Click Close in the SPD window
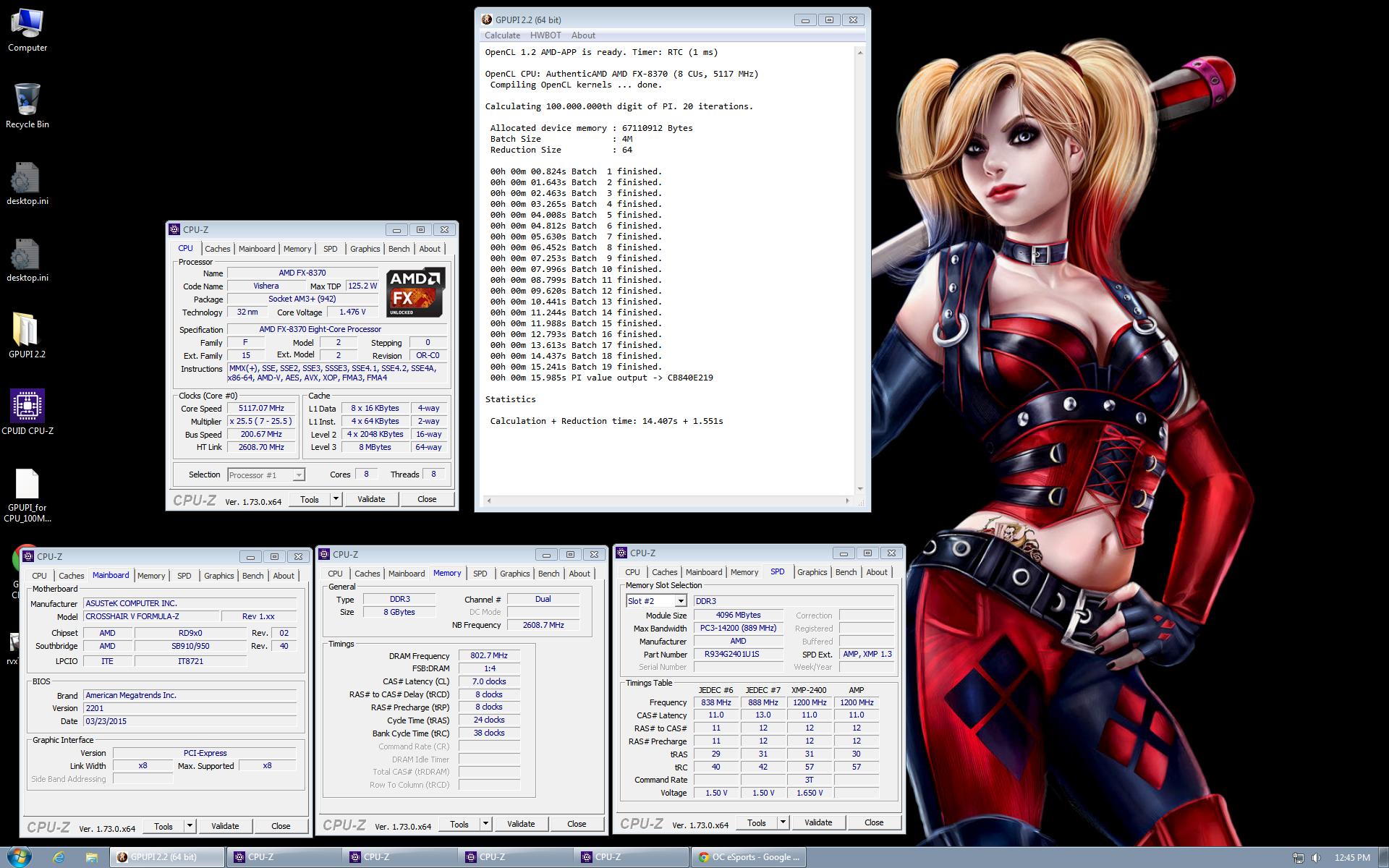Image resolution: width=1389 pixels, height=868 pixels. point(874,822)
